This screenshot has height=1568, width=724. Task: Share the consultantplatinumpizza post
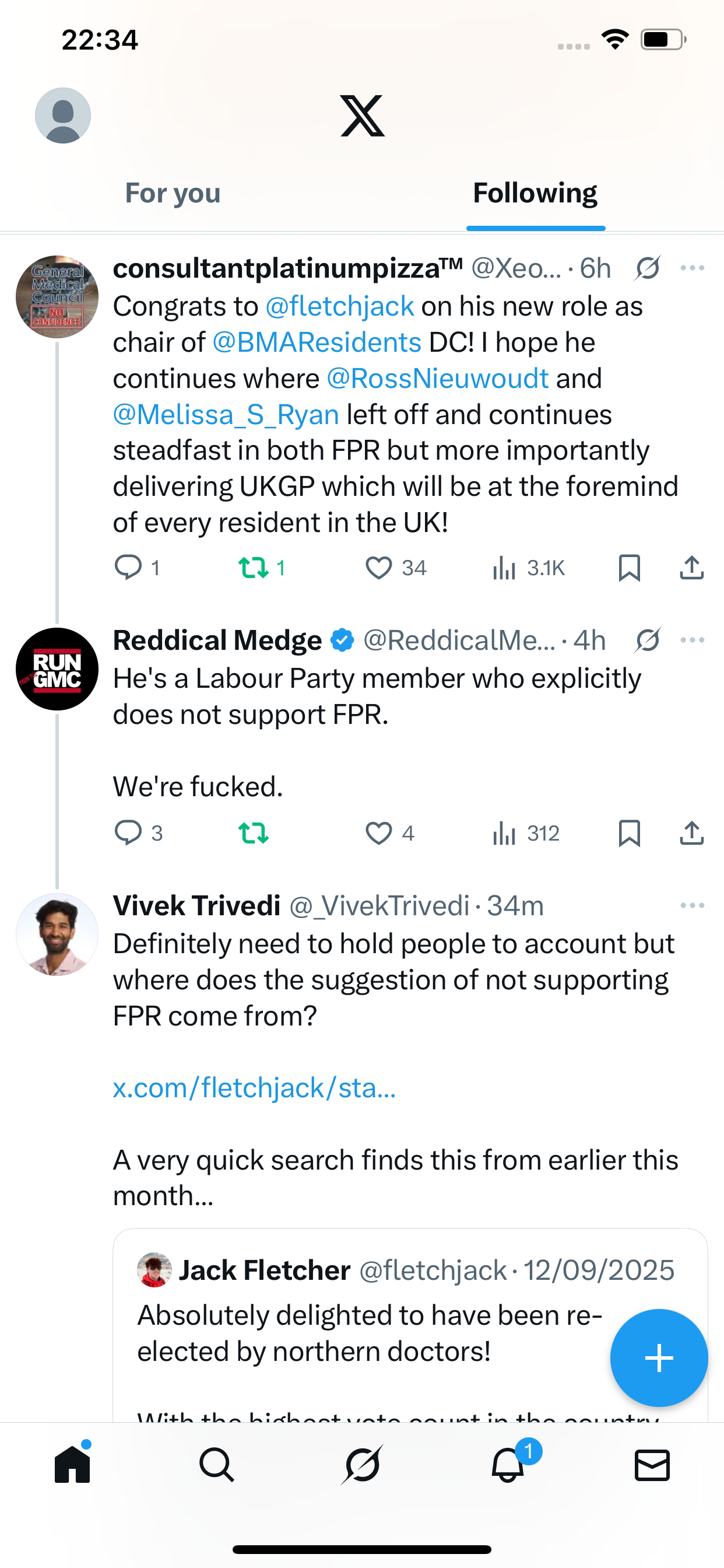[x=691, y=568]
